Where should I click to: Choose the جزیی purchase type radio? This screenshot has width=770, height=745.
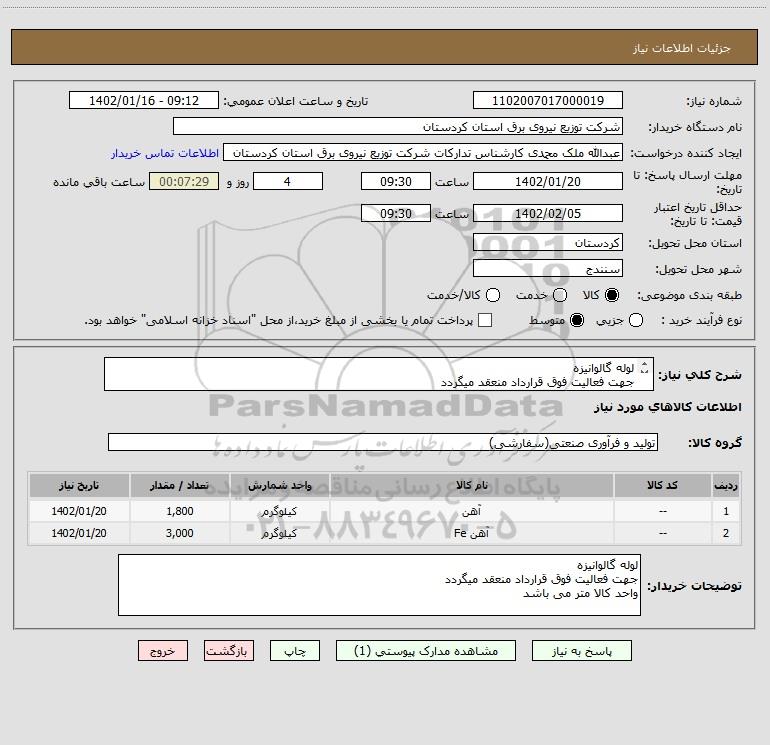pyautogui.click(x=635, y=320)
